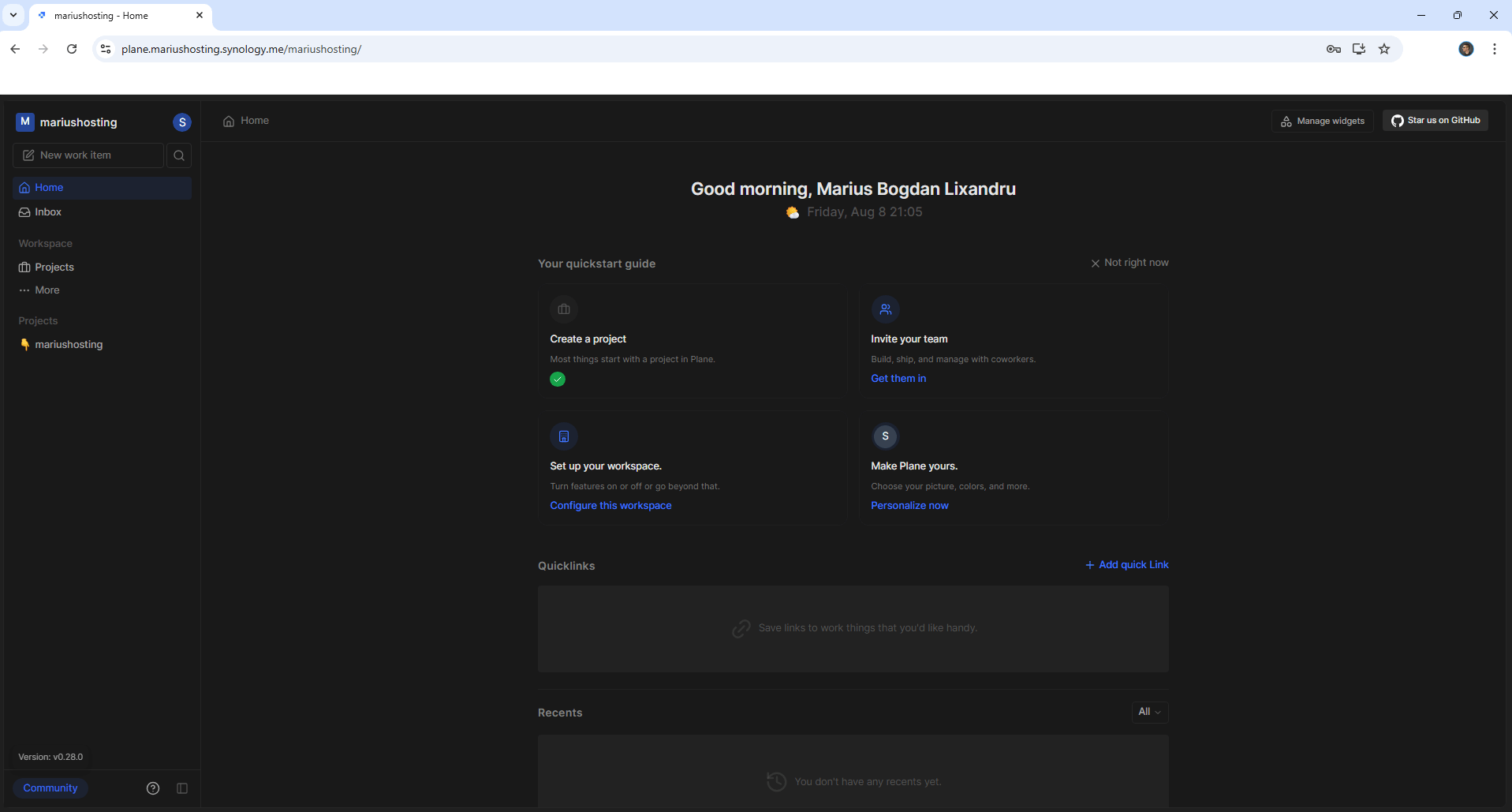The width and height of the screenshot is (1512, 812).
Task: Click Configure this workspace link
Action: 610,506
